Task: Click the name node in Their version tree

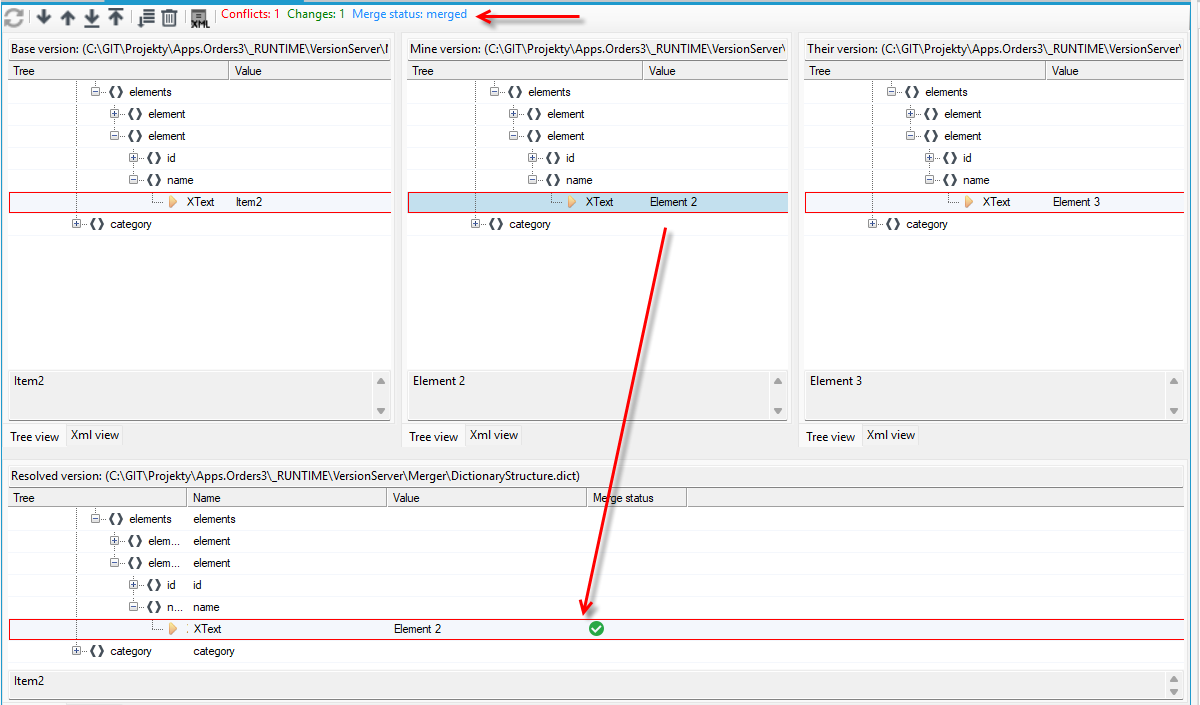Action: (x=976, y=180)
